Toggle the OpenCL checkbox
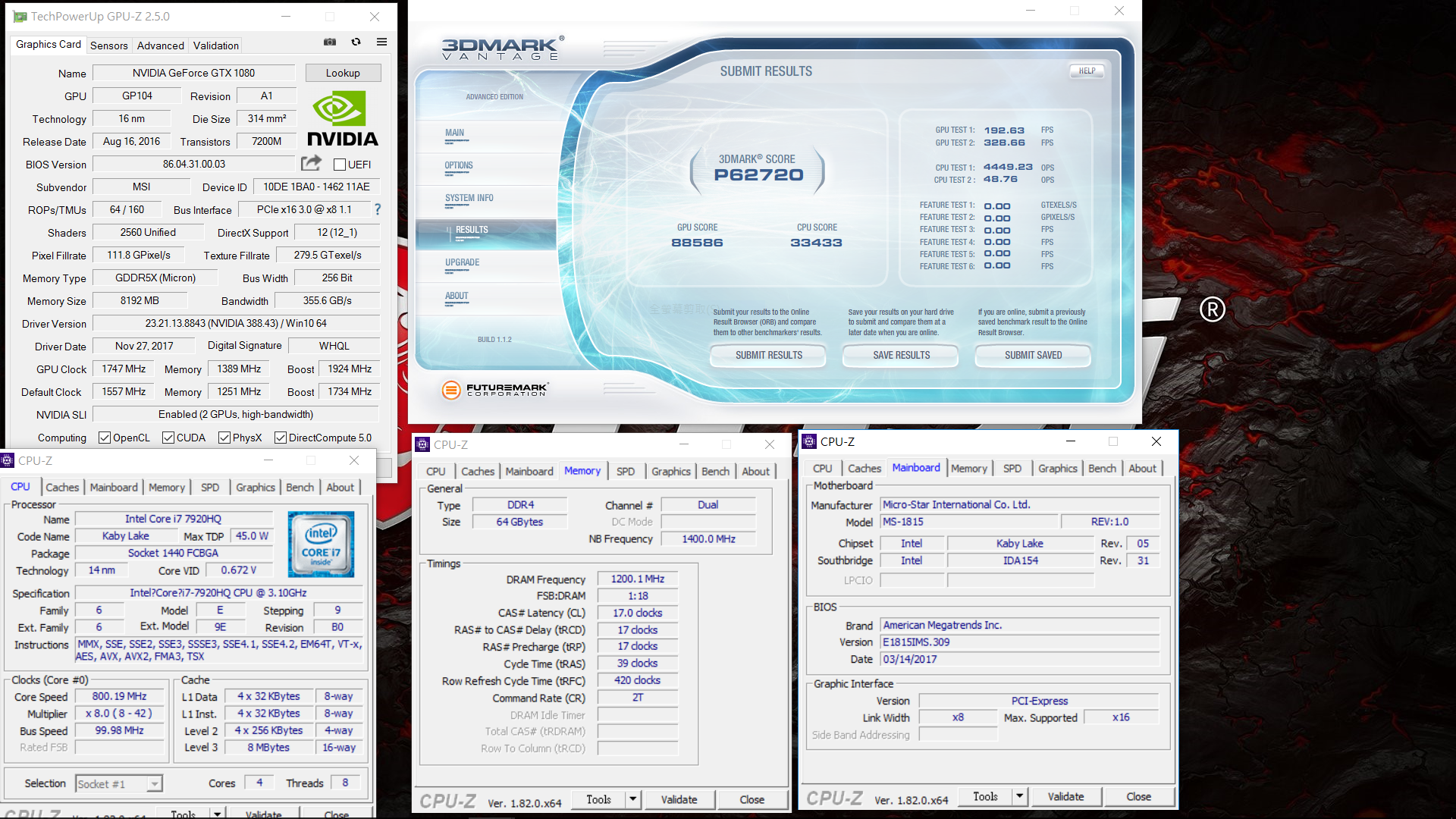1456x819 pixels. point(105,438)
